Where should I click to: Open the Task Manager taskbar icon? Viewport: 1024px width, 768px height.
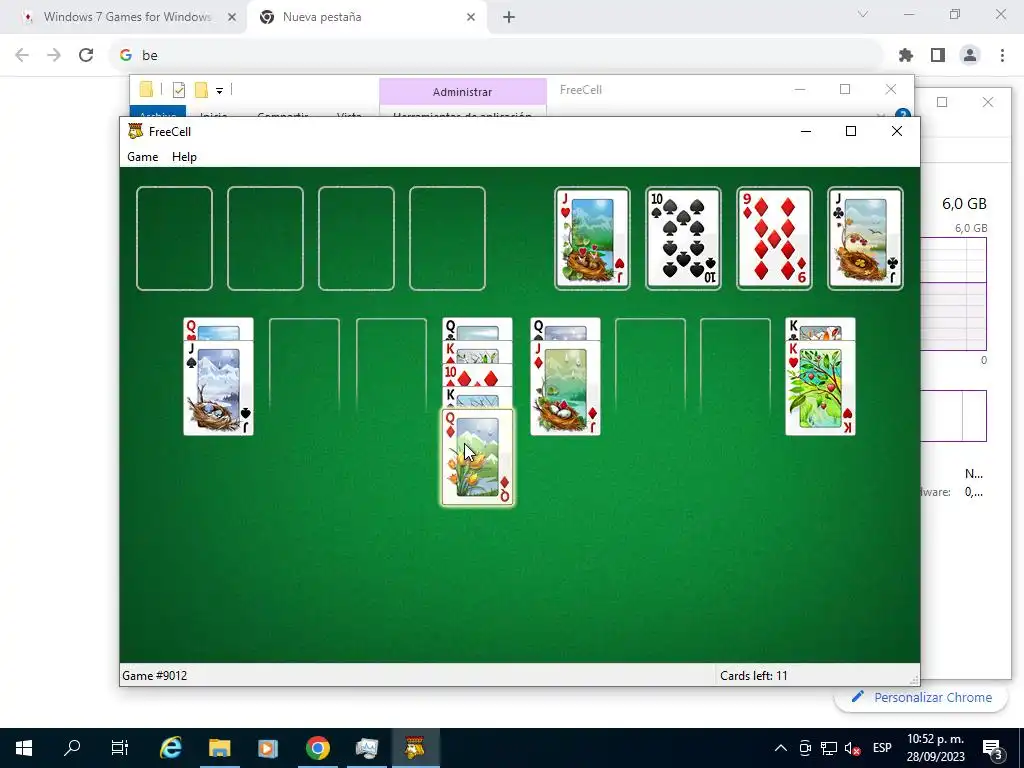point(367,748)
